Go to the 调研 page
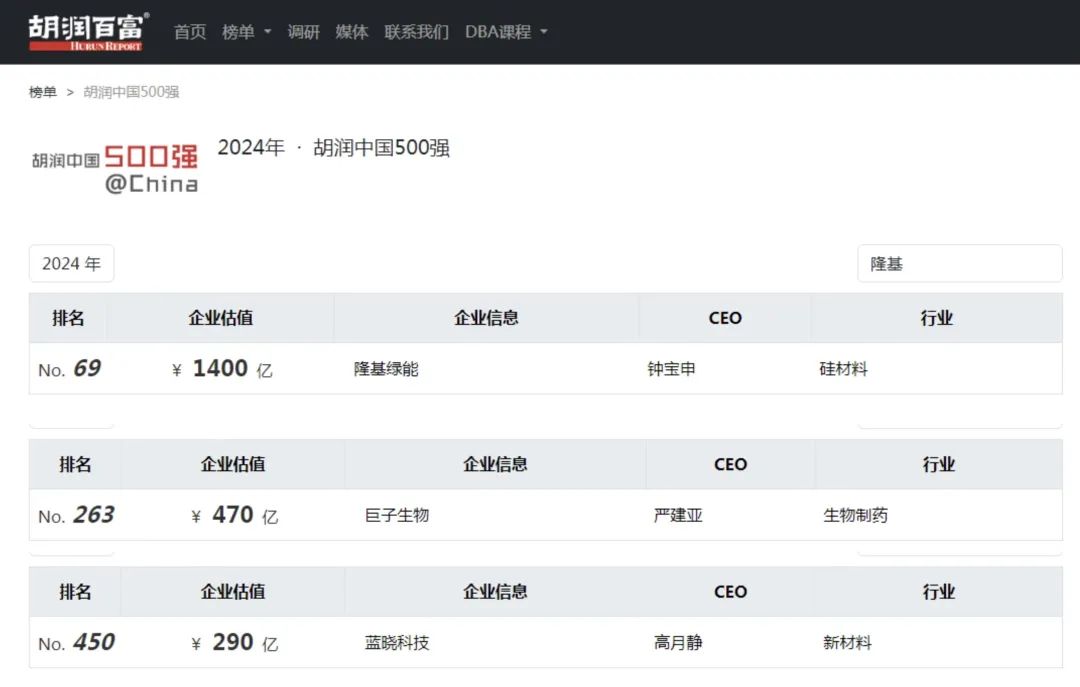 304,32
